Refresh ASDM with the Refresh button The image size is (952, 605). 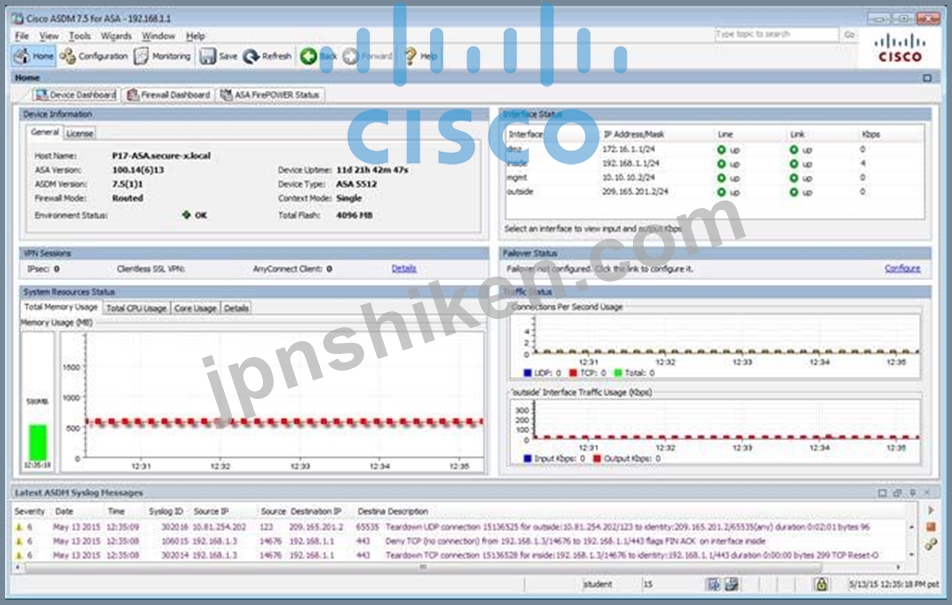click(x=267, y=56)
